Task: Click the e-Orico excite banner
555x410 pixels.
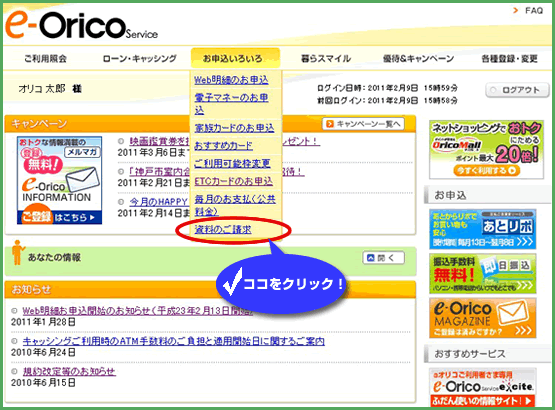Action: [x=483, y=387]
